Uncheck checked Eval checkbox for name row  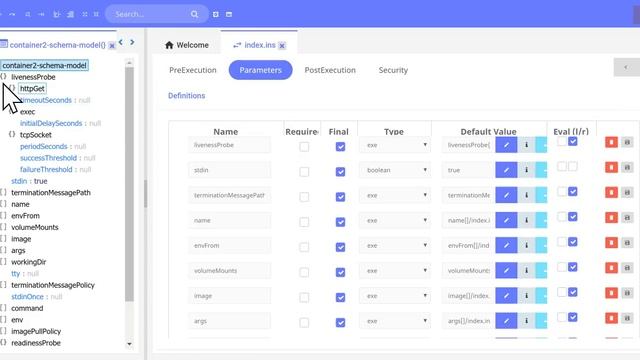point(573,217)
